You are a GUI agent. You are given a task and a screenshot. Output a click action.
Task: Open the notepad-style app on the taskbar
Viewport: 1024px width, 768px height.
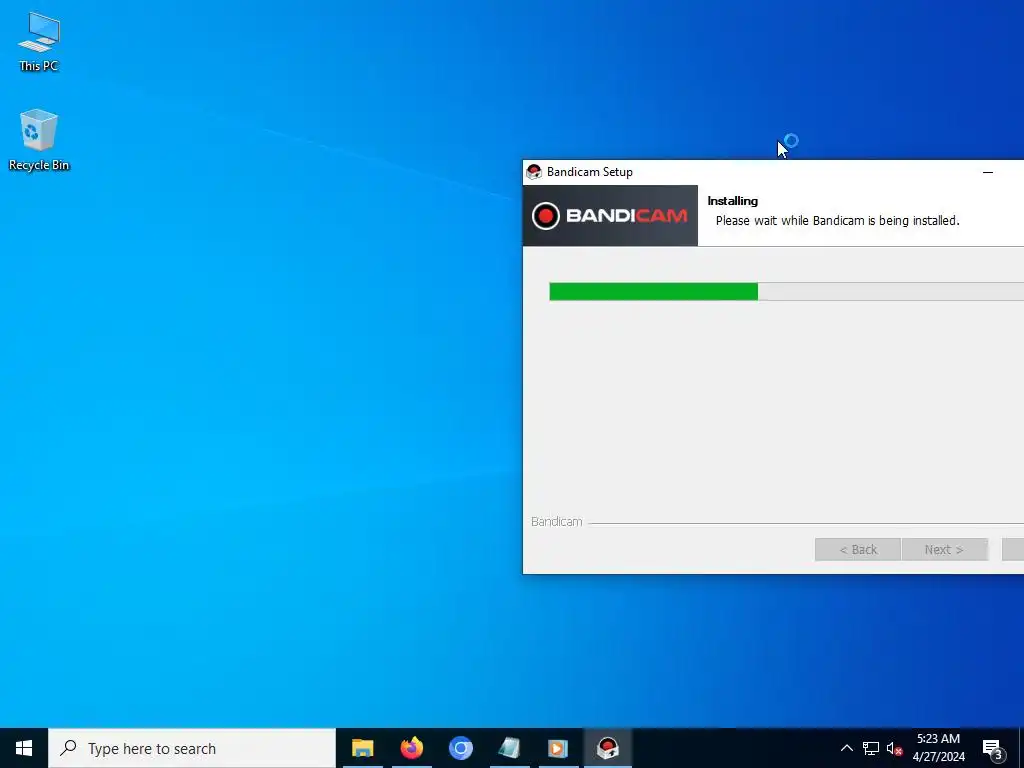509,748
